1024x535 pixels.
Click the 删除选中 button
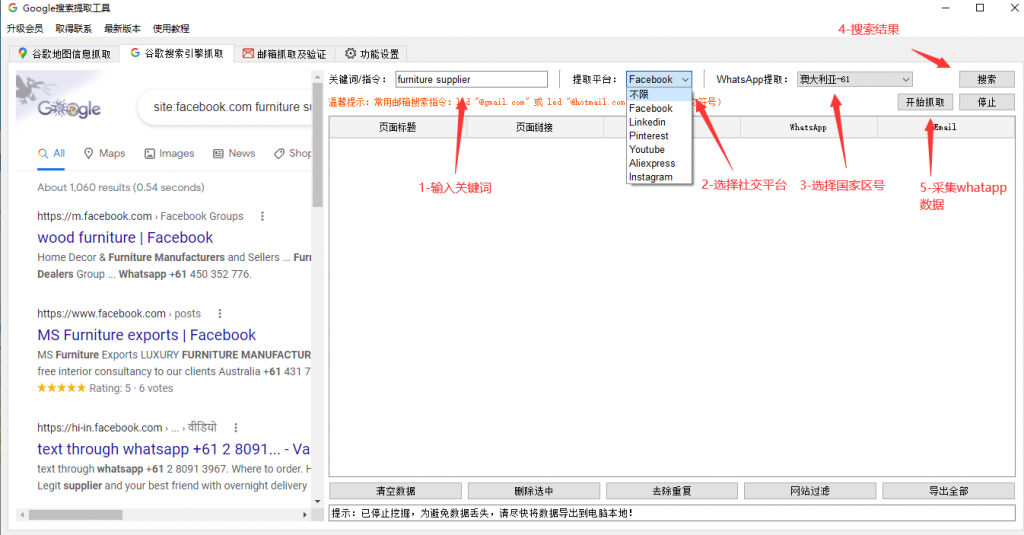534,491
